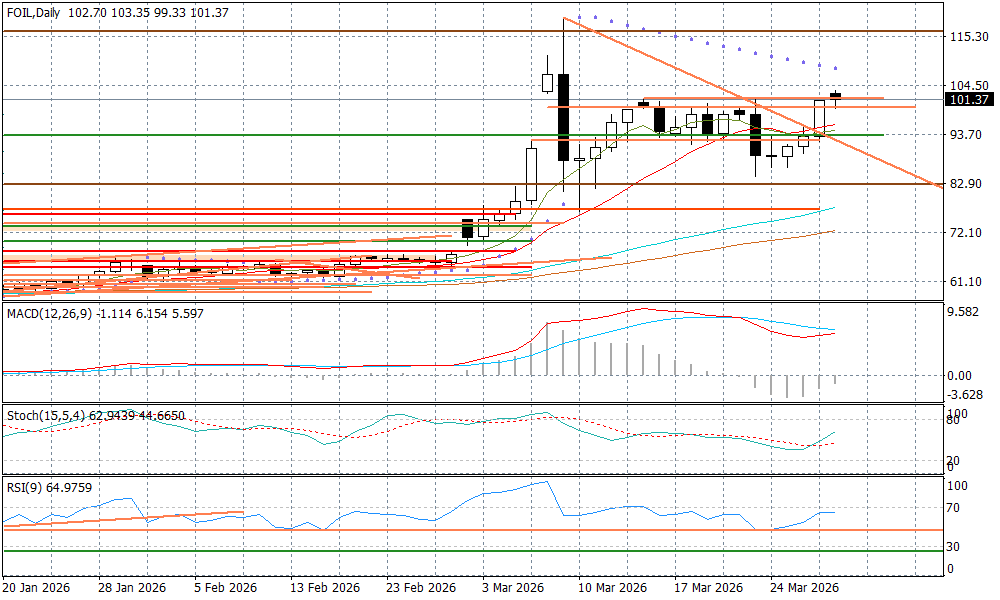Click the 82.90 price axis label

point(968,185)
